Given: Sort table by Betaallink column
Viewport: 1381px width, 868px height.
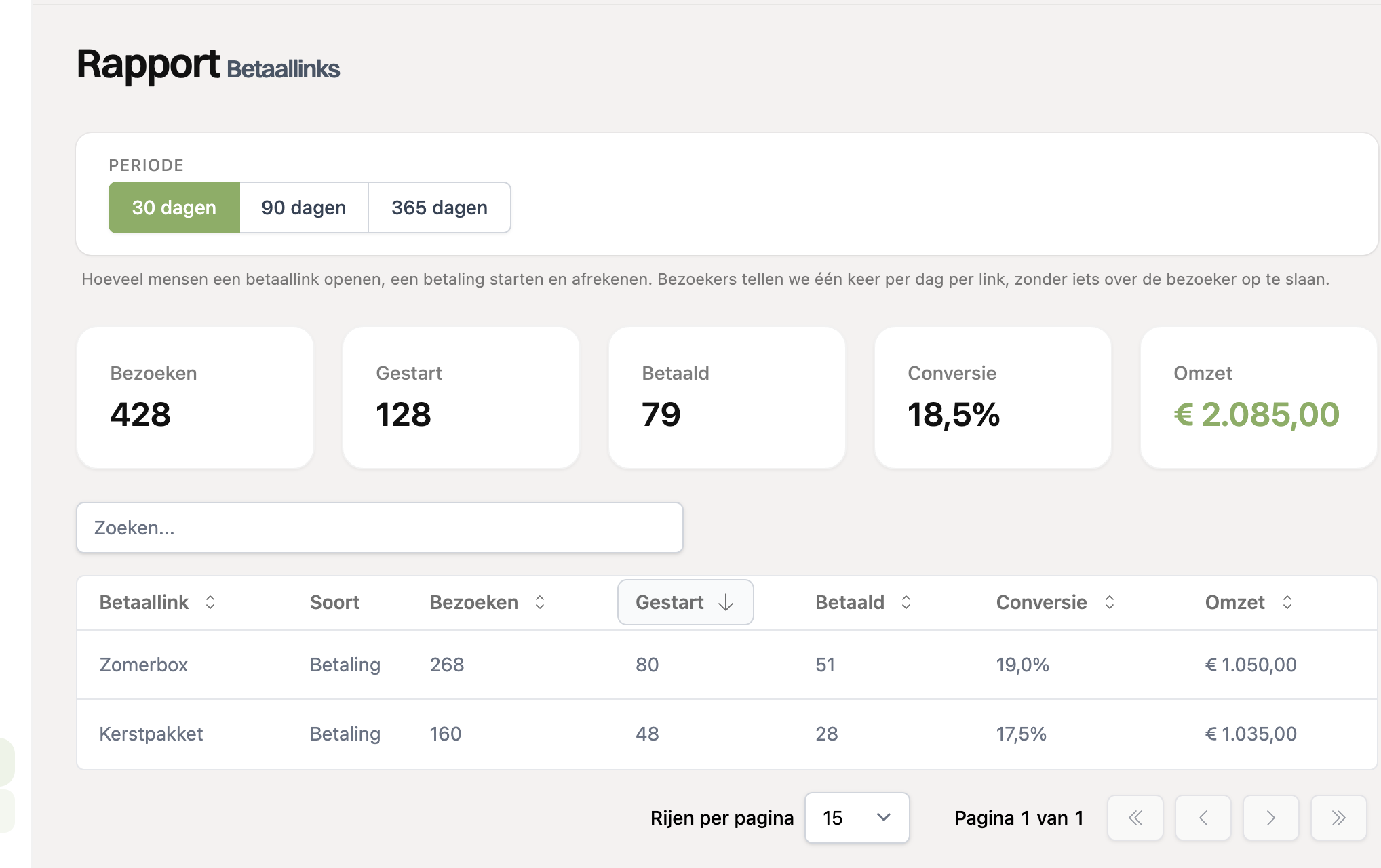Looking at the screenshot, I should (157, 602).
